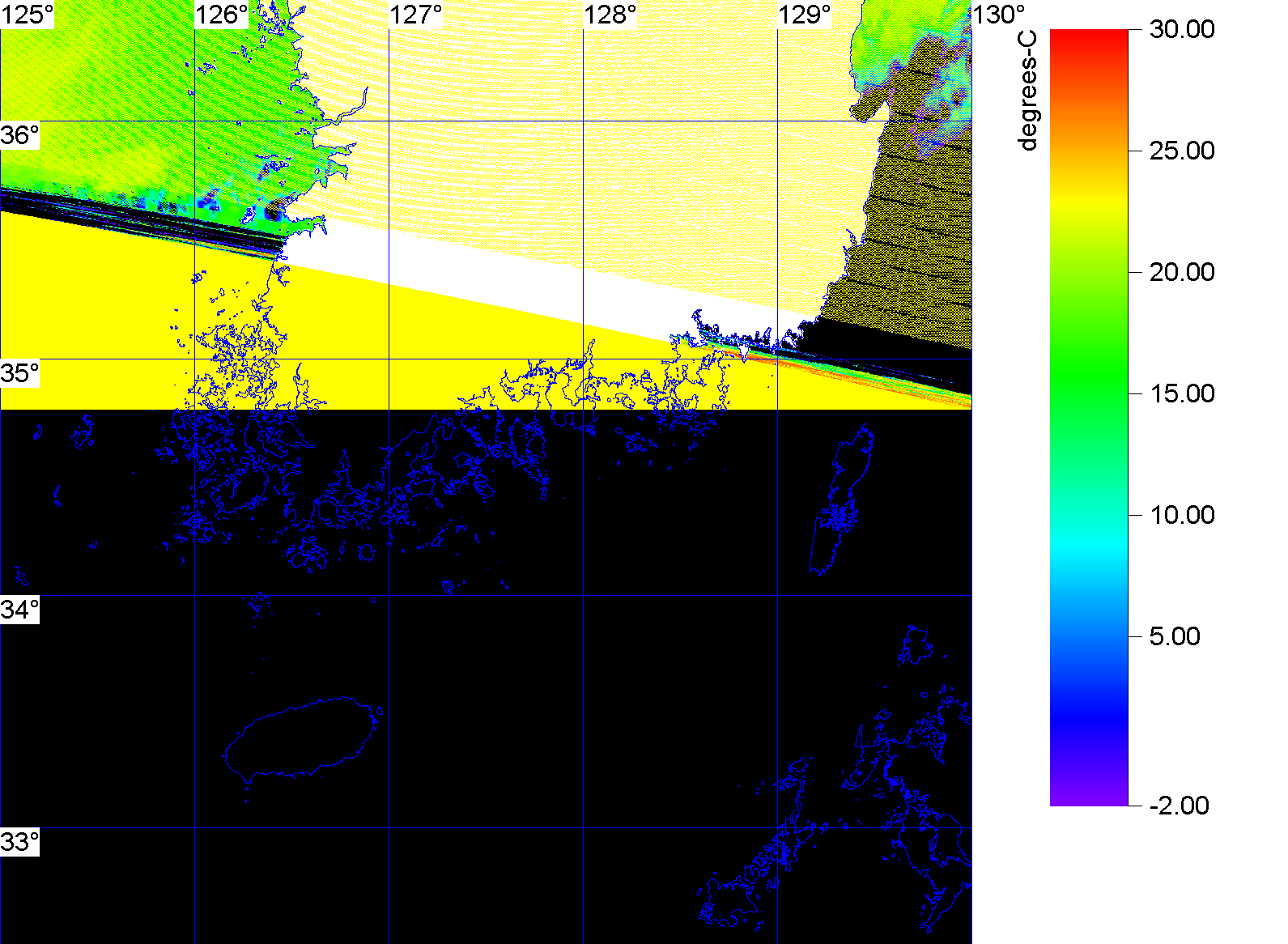Click the 34° latitude label
The height and width of the screenshot is (944, 1288).
(19, 610)
